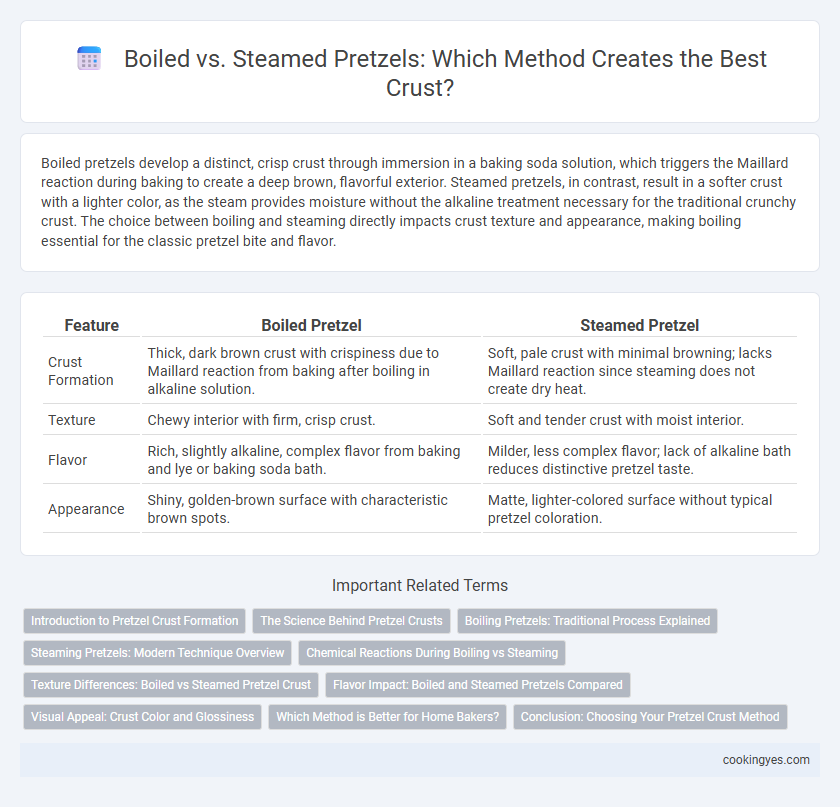The image size is (840, 807).
Task: Select the 'Crust Formation' row label
Action: (x=81, y=371)
